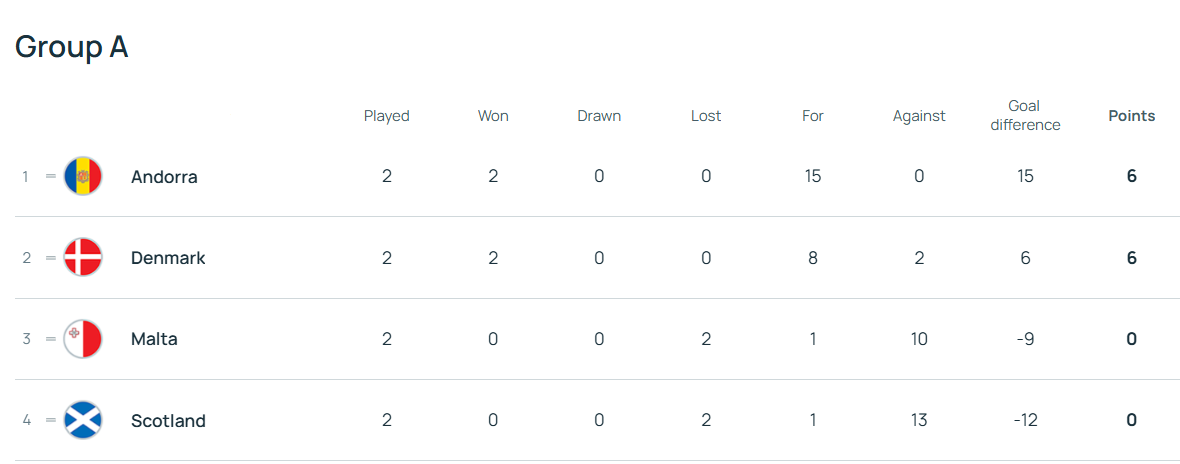Viewport: 1180px width, 464px height.
Task: Click the Goal difference column header
Action: pos(1024,115)
